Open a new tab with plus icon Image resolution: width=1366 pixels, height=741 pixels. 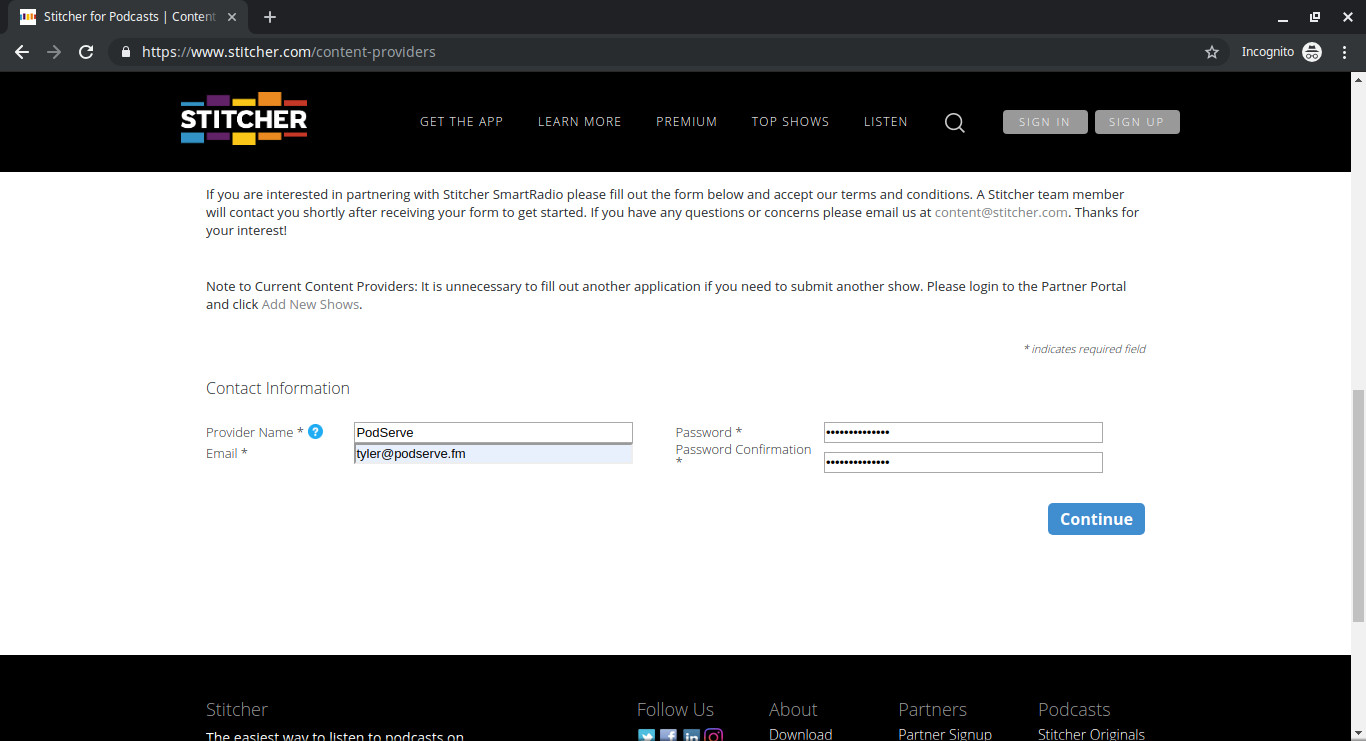[270, 17]
